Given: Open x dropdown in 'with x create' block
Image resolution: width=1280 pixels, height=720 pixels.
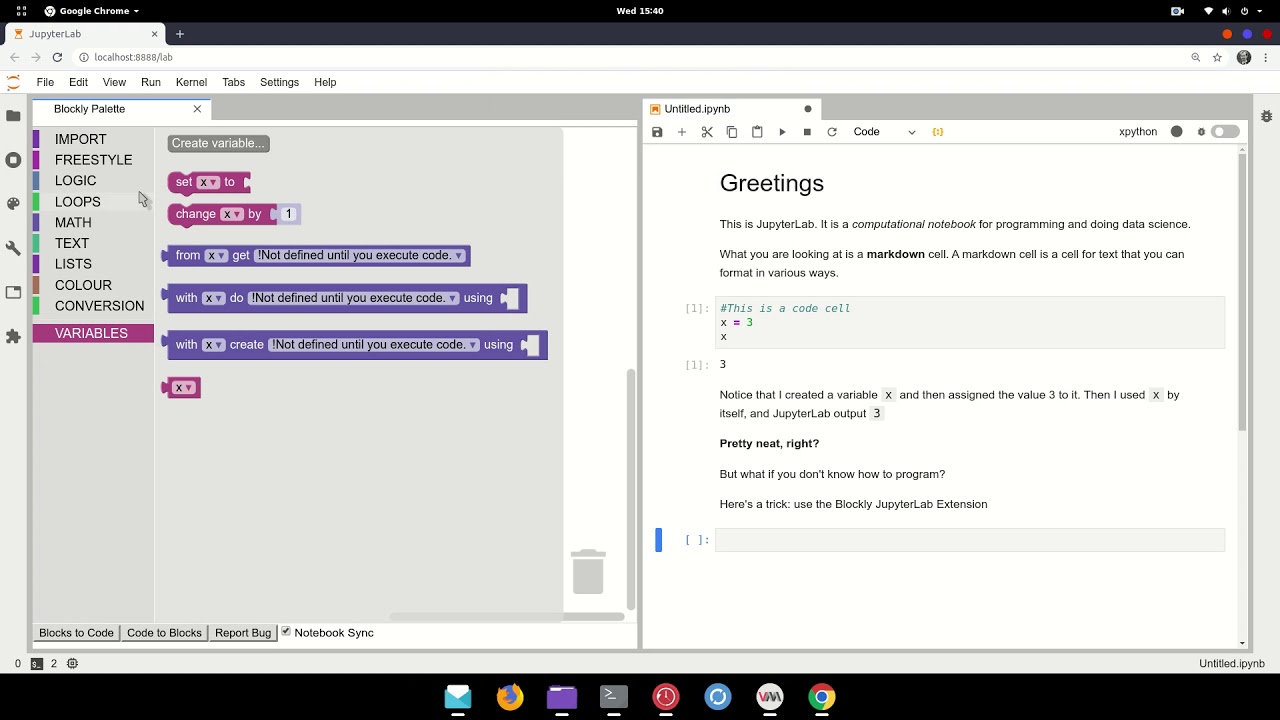Looking at the screenshot, I should [x=214, y=345].
